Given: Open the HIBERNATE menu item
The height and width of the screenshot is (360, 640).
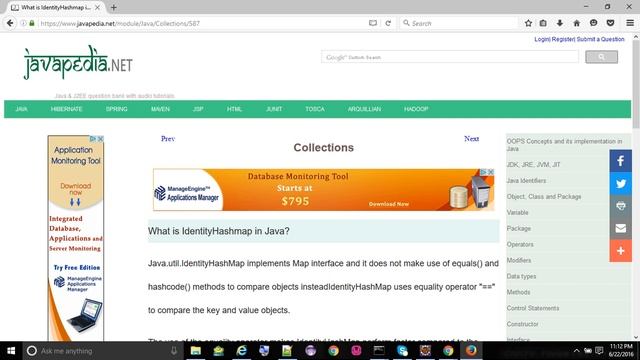Looking at the screenshot, I should coord(67,109).
